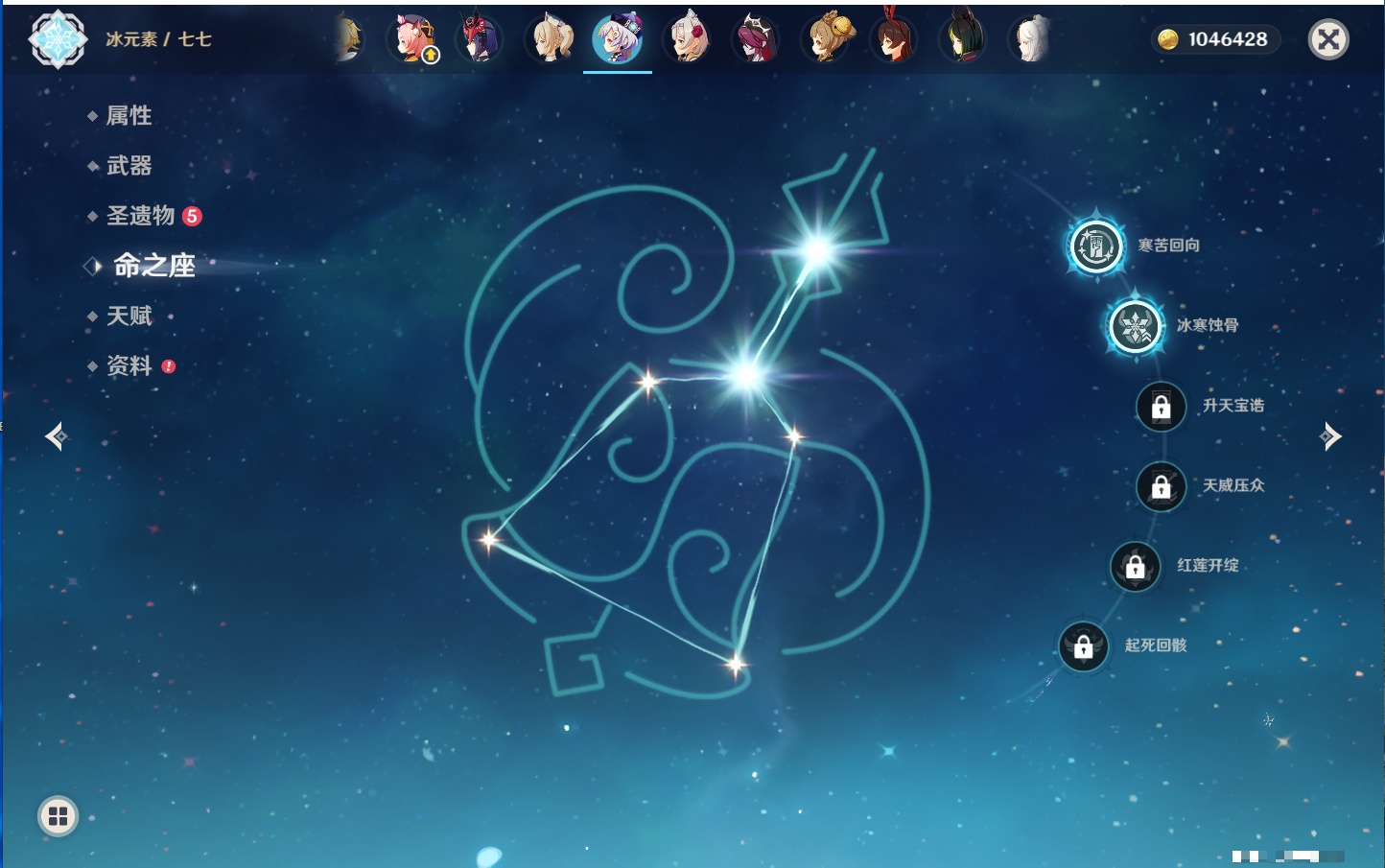
Task: Go to the previous character with left arrow
Action: point(57,436)
